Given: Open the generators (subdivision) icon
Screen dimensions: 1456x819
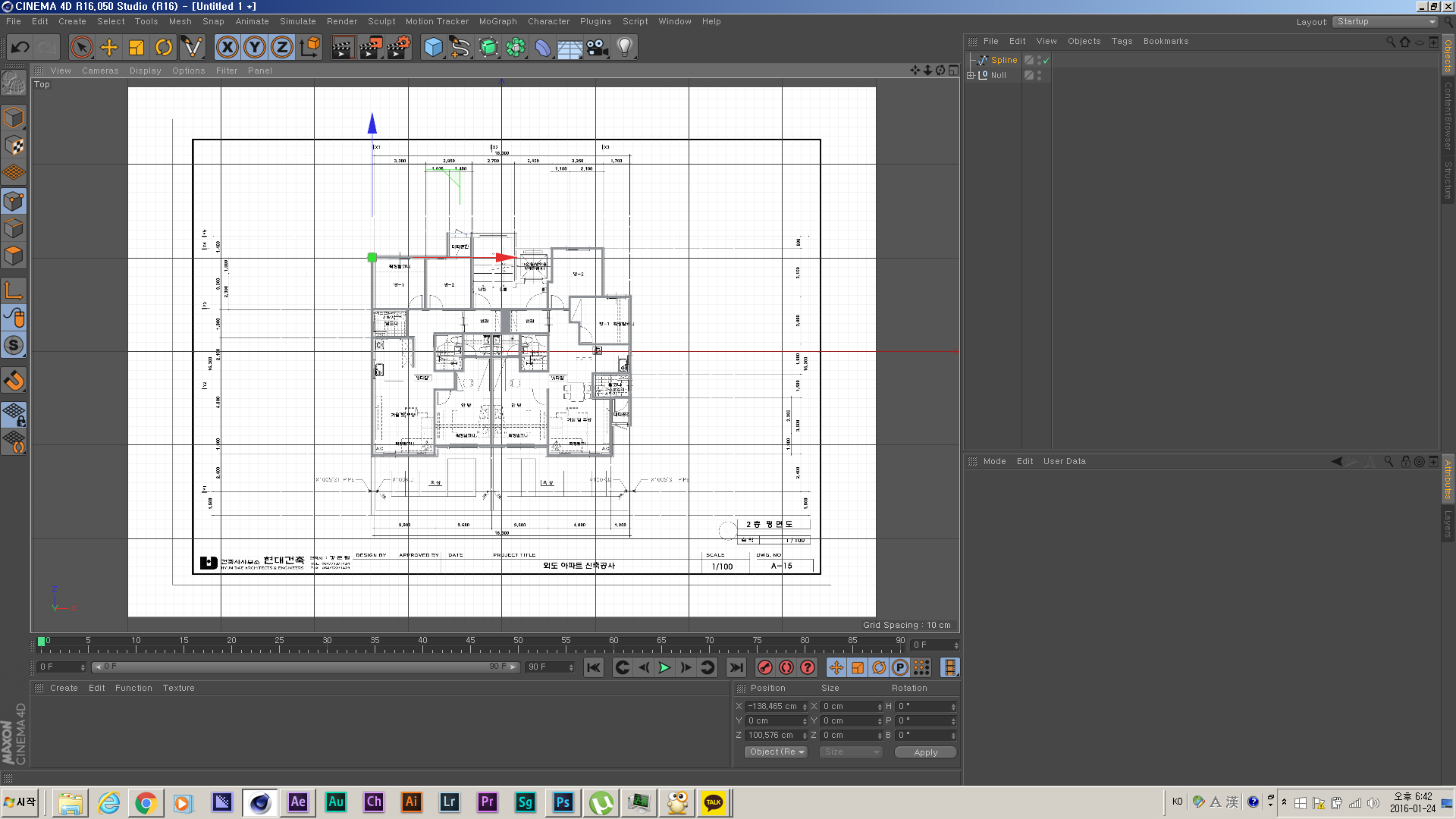Looking at the screenshot, I should tap(488, 47).
